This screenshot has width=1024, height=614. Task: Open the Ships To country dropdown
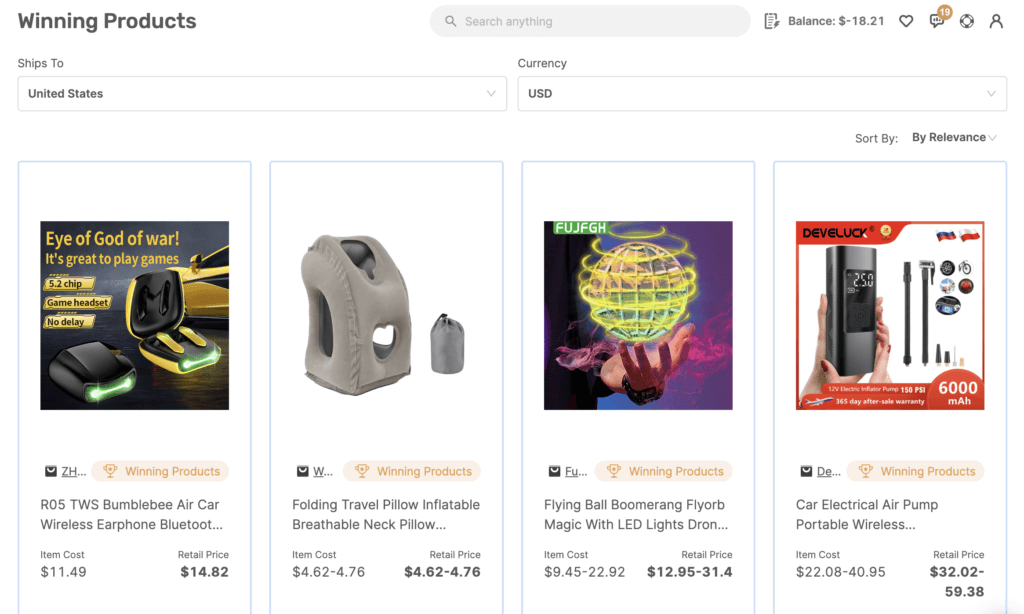click(x=262, y=93)
